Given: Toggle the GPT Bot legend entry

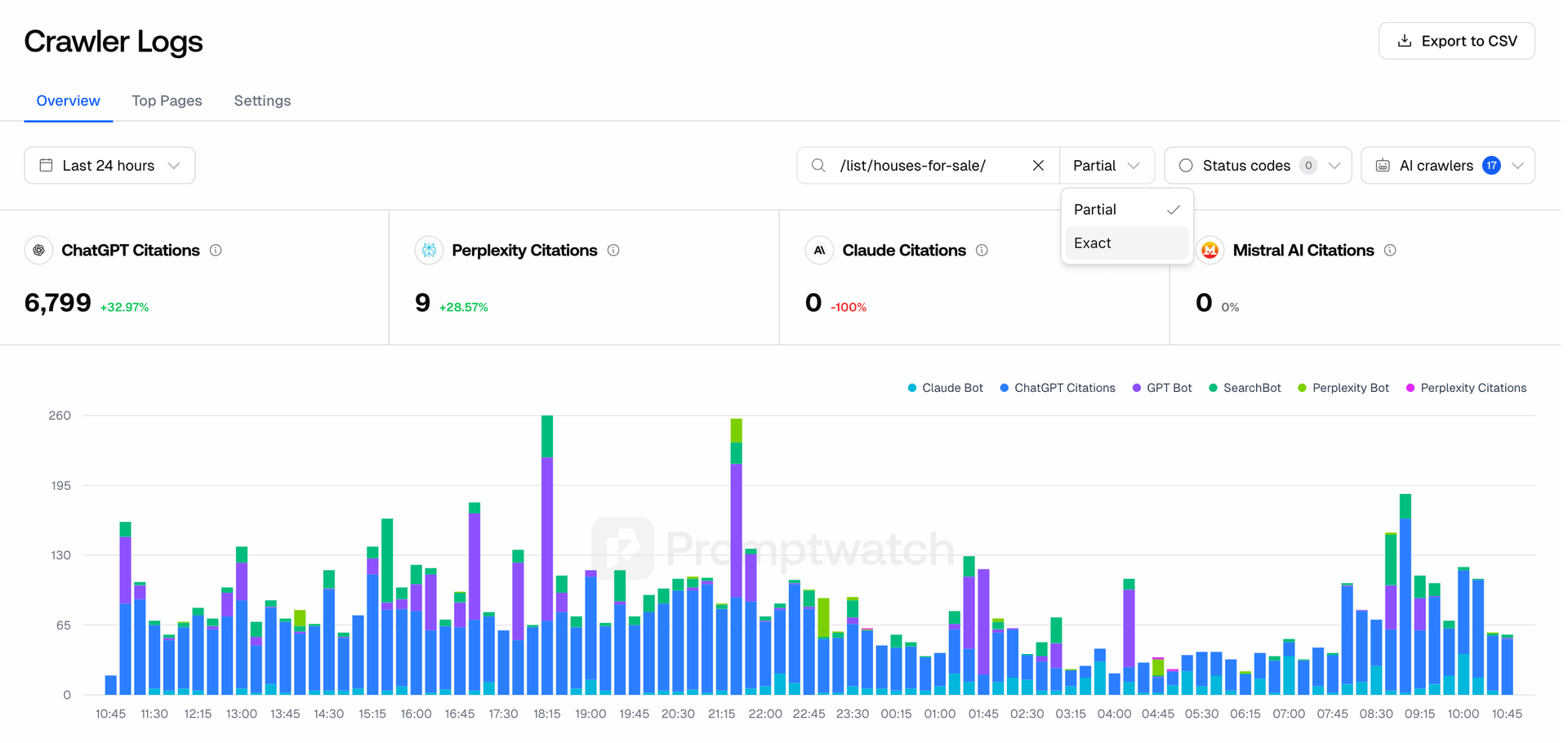Looking at the screenshot, I should (x=1162, y=388).
